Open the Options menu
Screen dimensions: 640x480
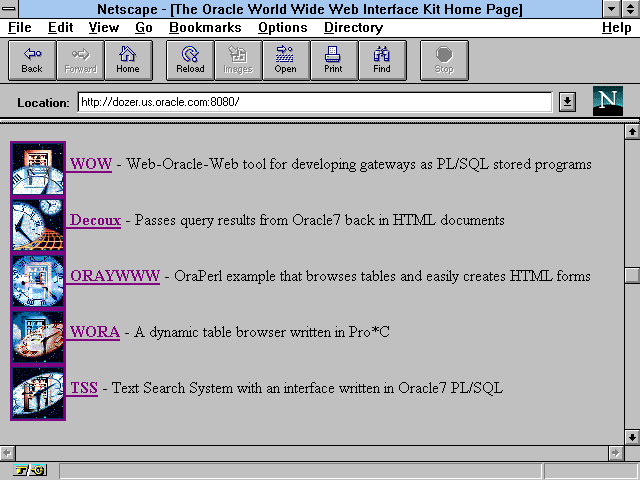pyautogui.click(x=282, y=28)
